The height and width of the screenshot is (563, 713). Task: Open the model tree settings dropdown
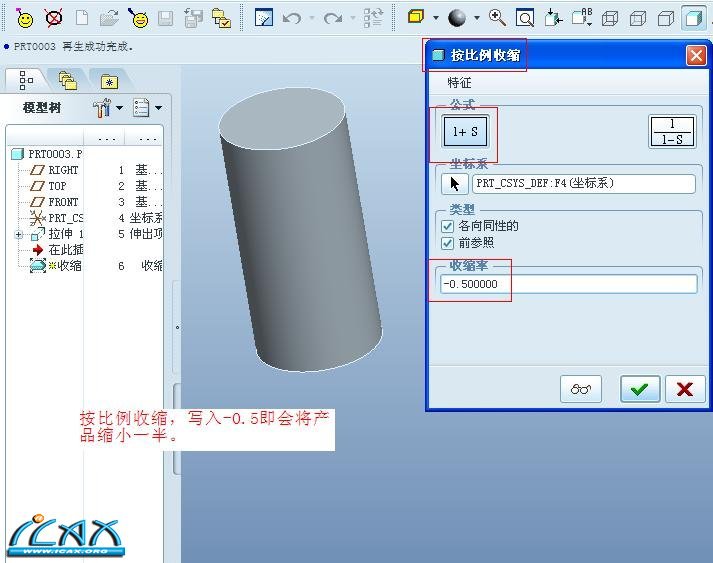tap(106, 107)
